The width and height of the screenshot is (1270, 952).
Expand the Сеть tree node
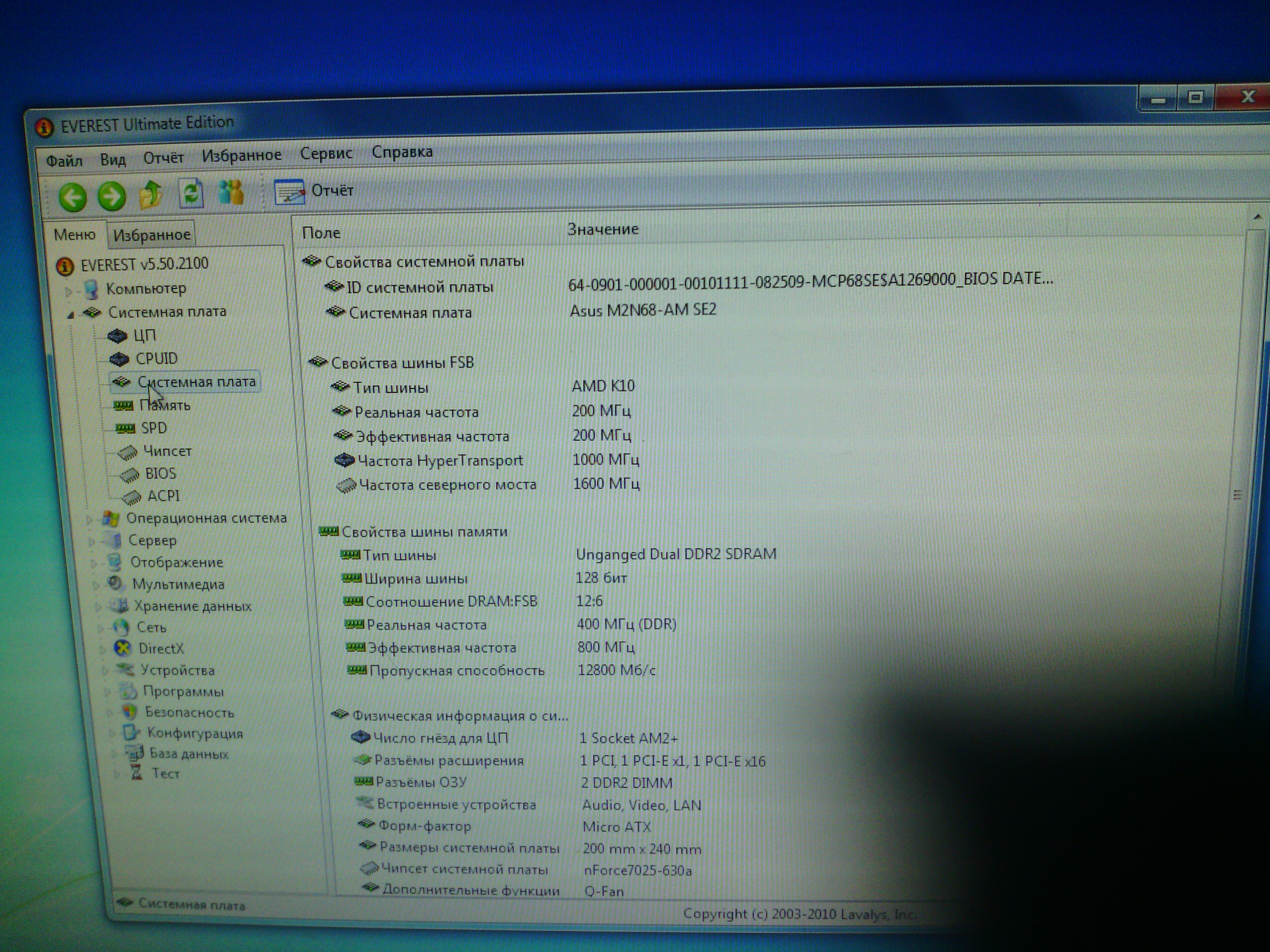(100, 628)
